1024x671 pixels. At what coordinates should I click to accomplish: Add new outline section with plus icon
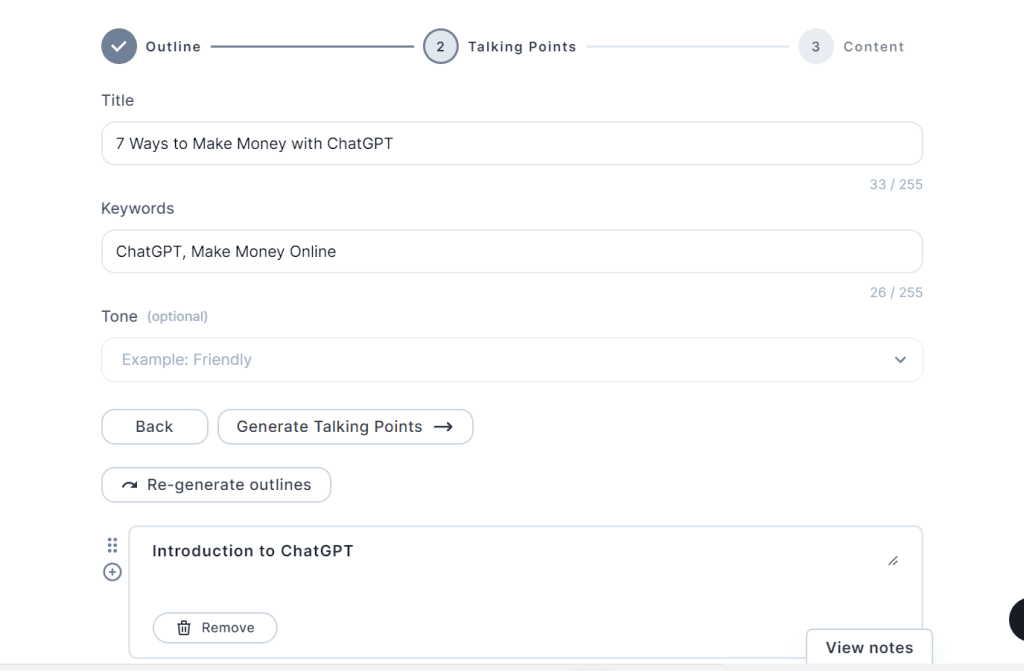[112, 572]
